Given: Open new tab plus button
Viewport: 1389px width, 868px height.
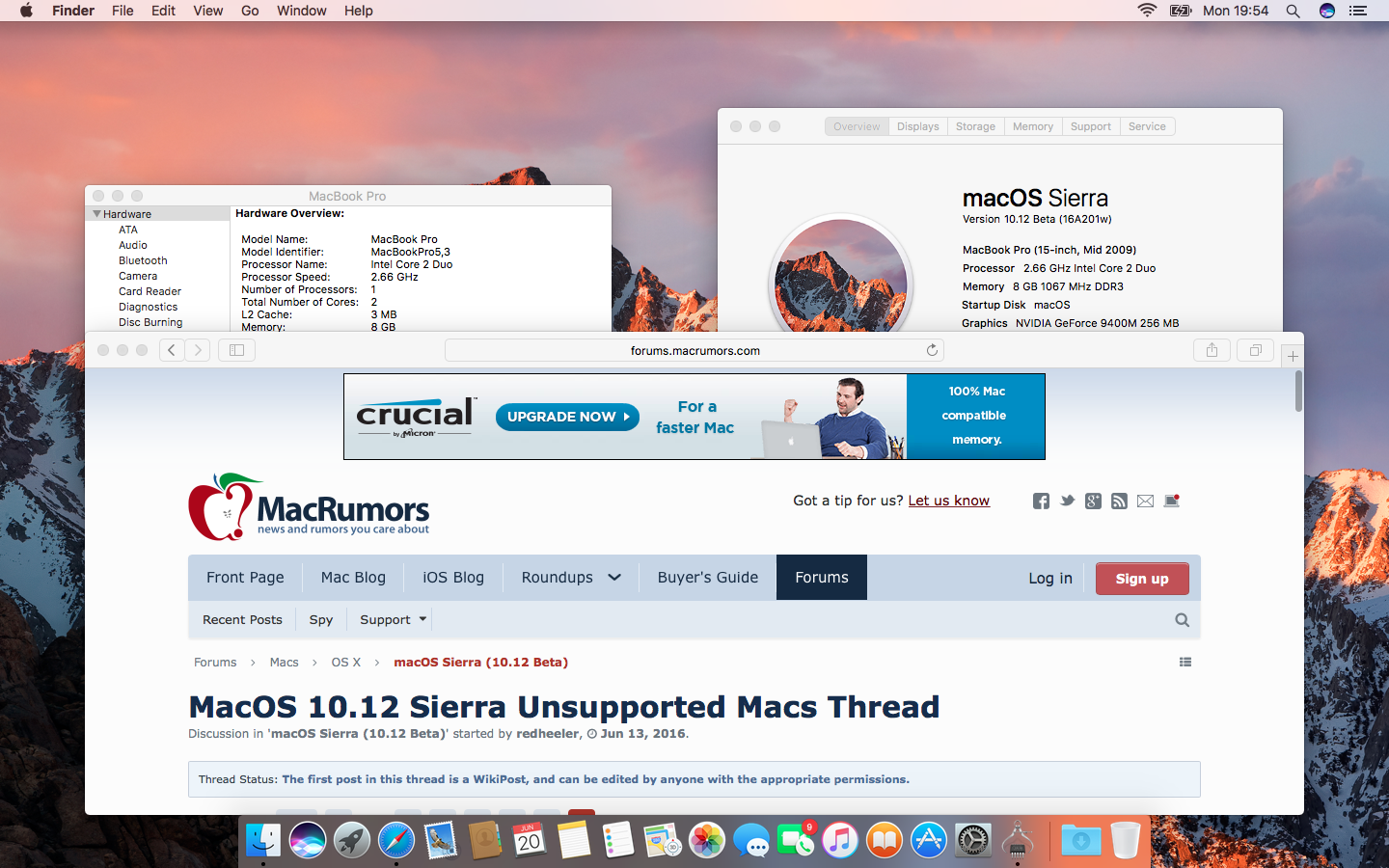Looking at the screenshot, I should tap(1293, 356).
